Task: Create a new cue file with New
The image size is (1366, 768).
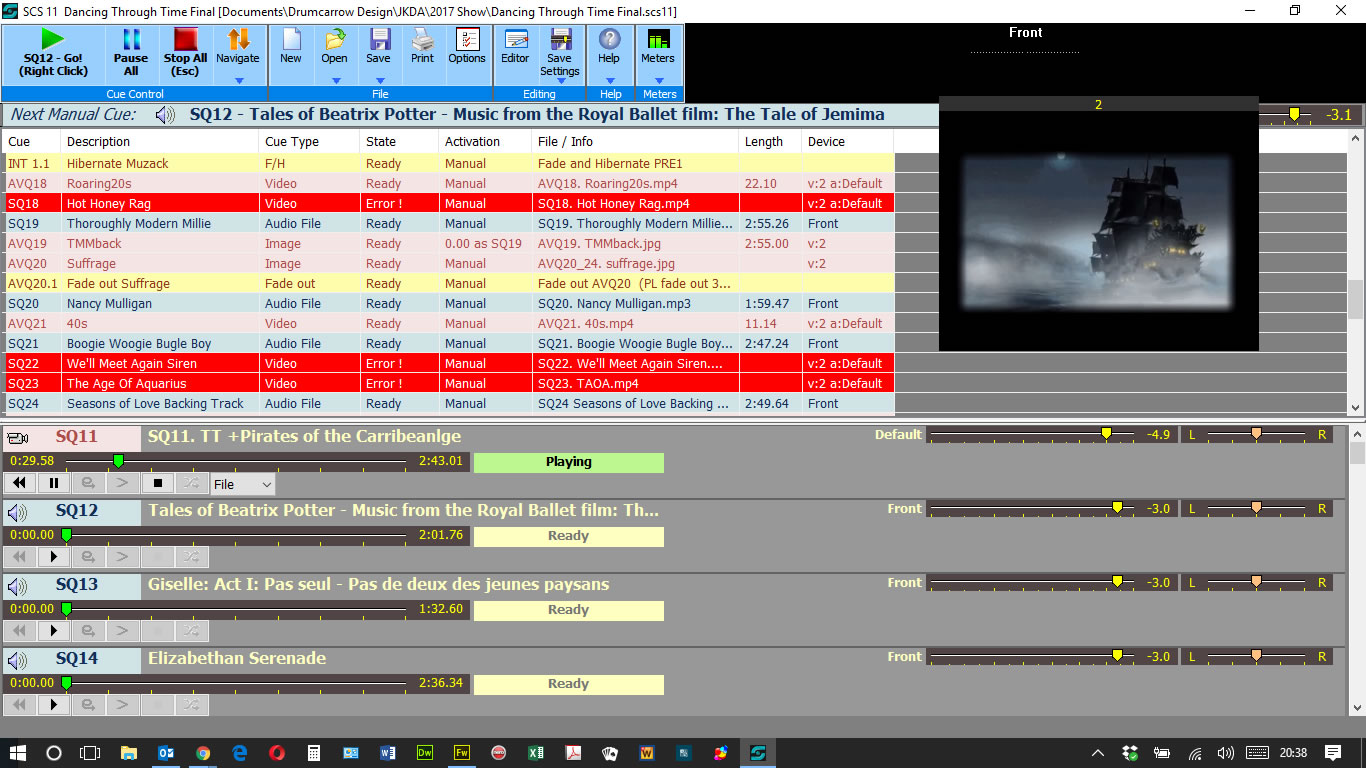Action: [290, 47]
